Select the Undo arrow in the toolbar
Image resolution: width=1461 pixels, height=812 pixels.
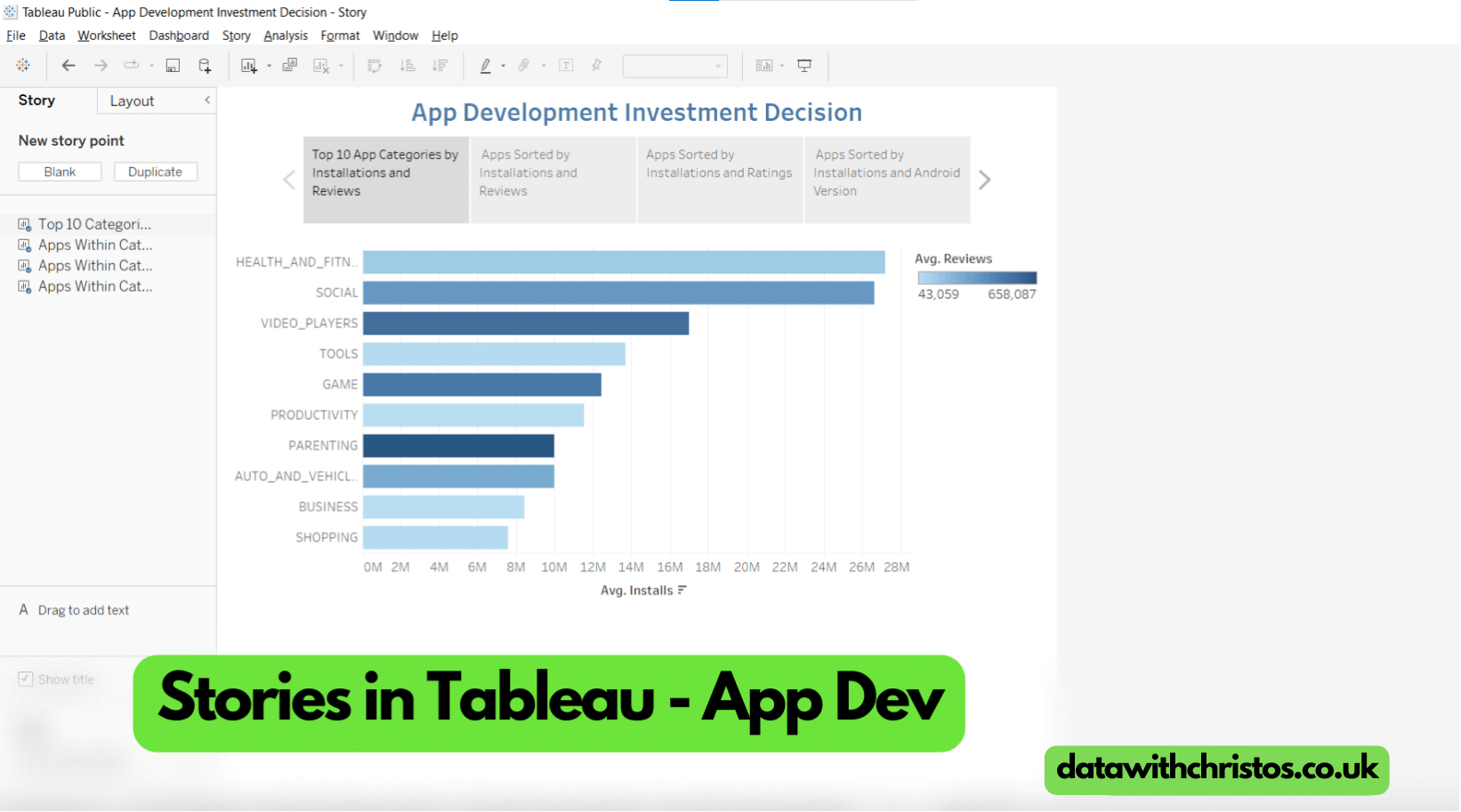click(69, 65)
